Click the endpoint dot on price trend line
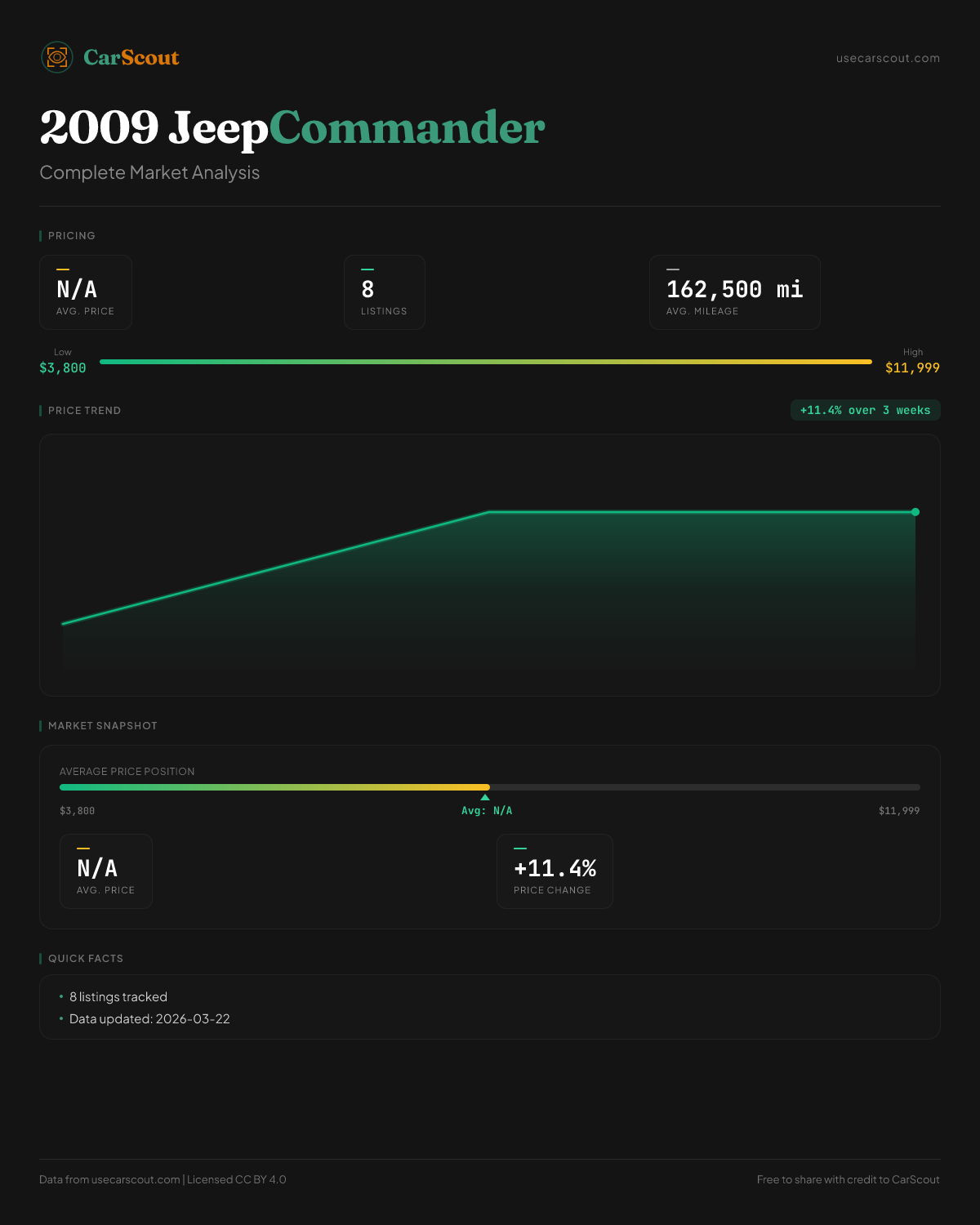The height and width of the screenshot is (1225, 980). coord(915,512)
